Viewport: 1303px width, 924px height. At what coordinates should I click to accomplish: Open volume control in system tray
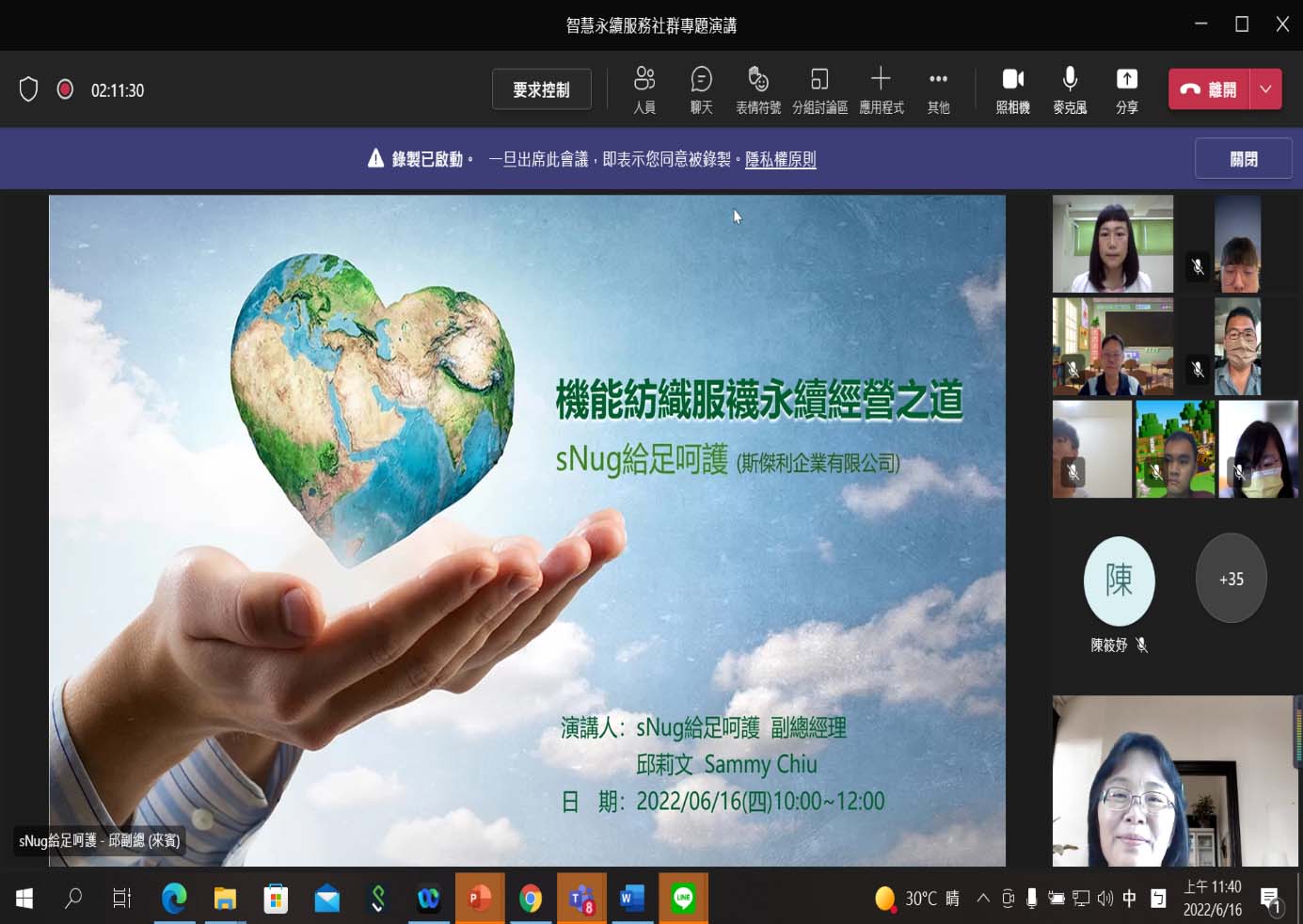coord(1105,899)
